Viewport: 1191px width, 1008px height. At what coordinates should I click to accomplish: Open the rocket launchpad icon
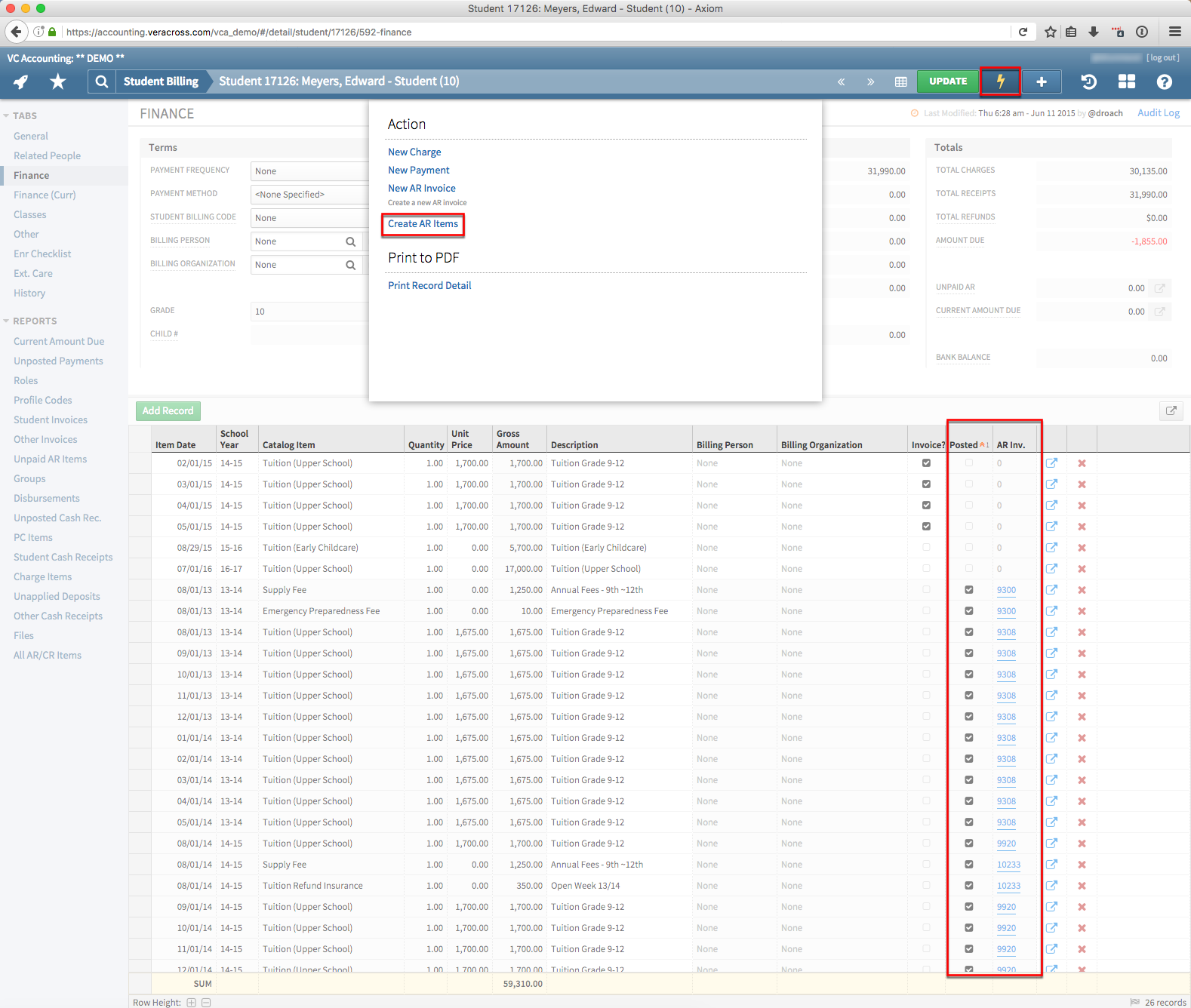point(21,81)
